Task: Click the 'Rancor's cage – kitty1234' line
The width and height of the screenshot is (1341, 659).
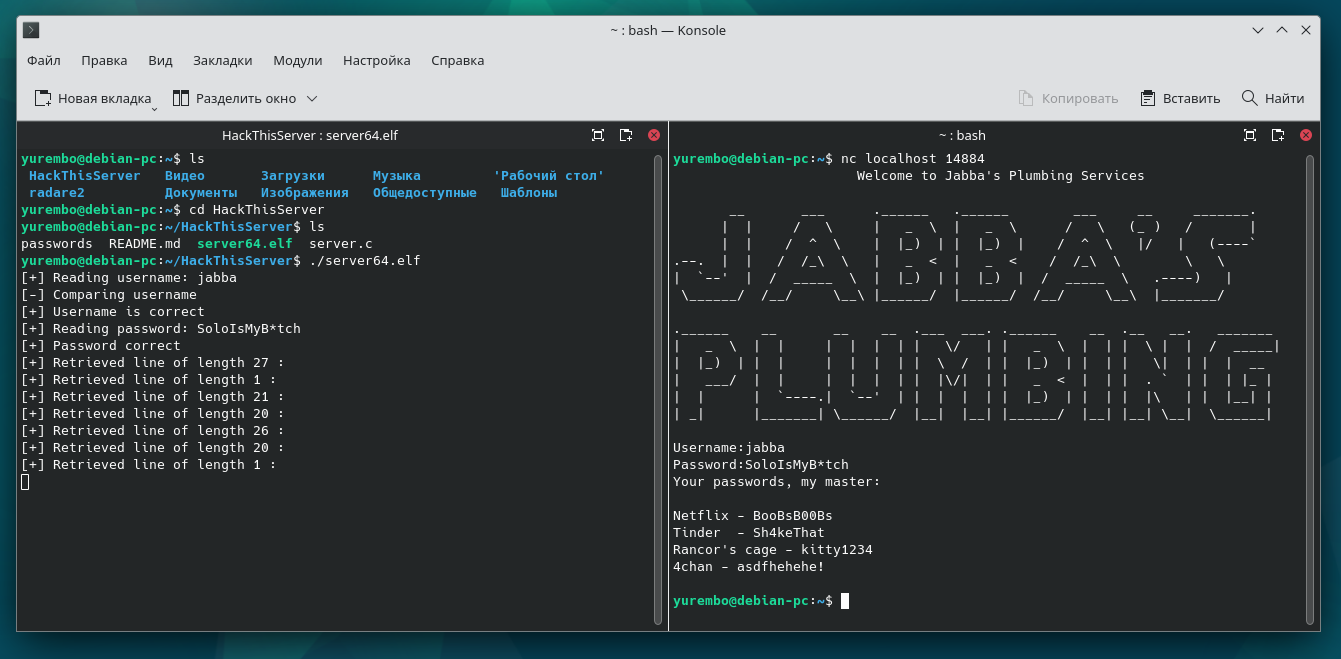Action: pos(773,550)
